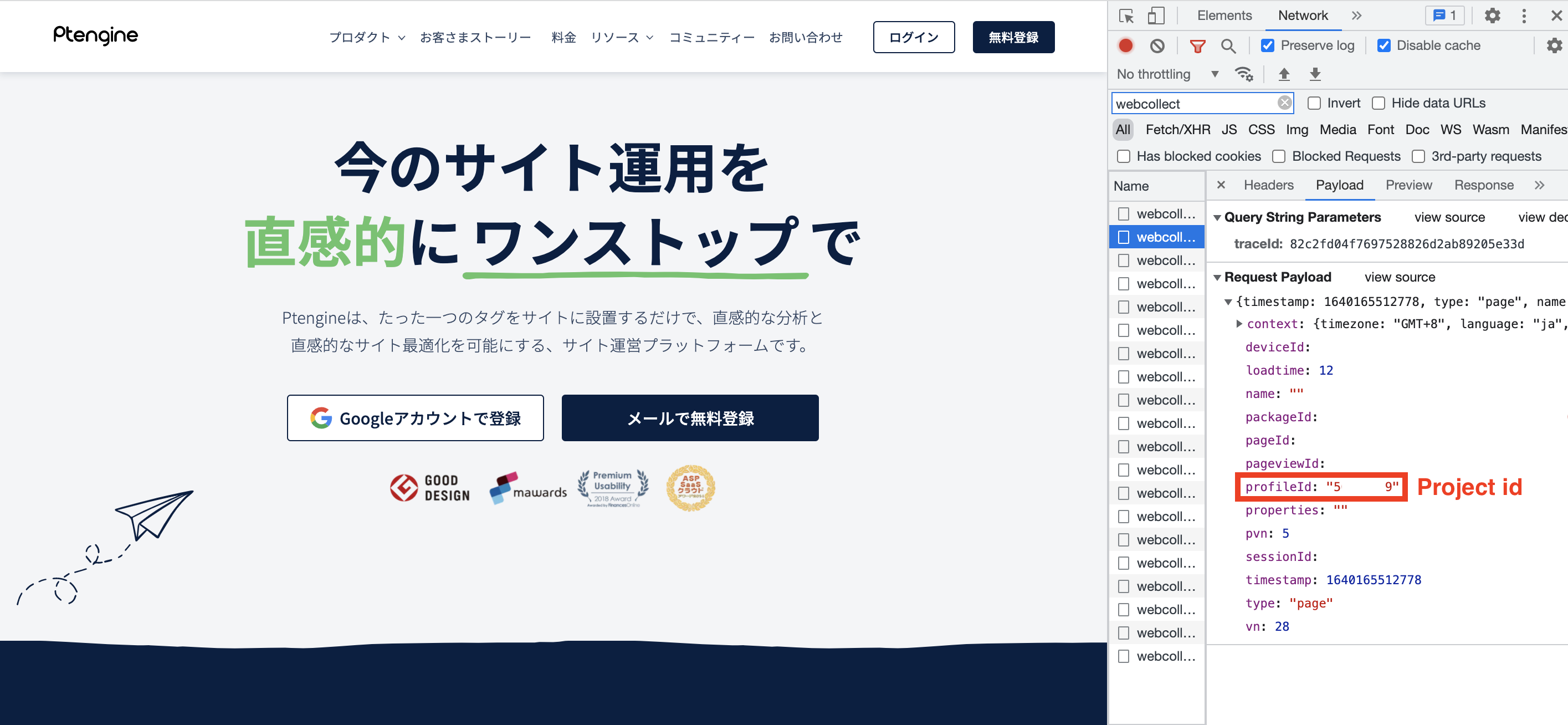The image size is (1568, 725).
Task: Toggle the device toolbar icon
Action: pyautogui.click(x=1155, y=16)
